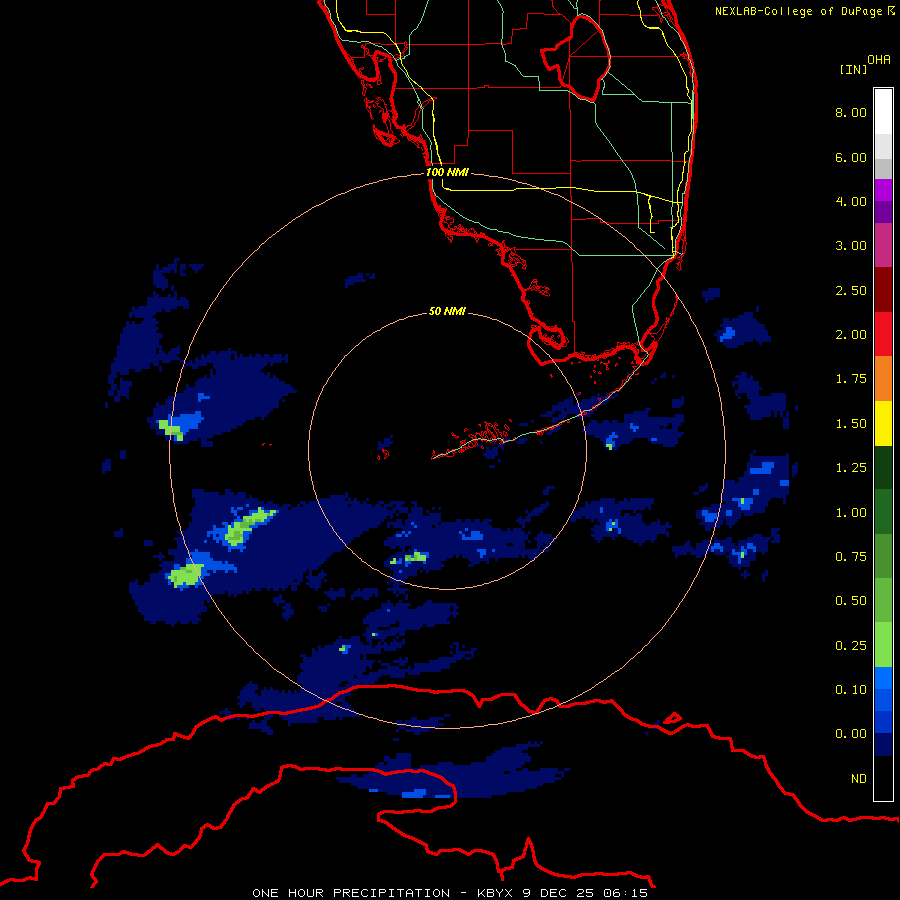Click the 0.10 legend value
The width and height of the screenshot is (900, 900).
tap(851, 690)
